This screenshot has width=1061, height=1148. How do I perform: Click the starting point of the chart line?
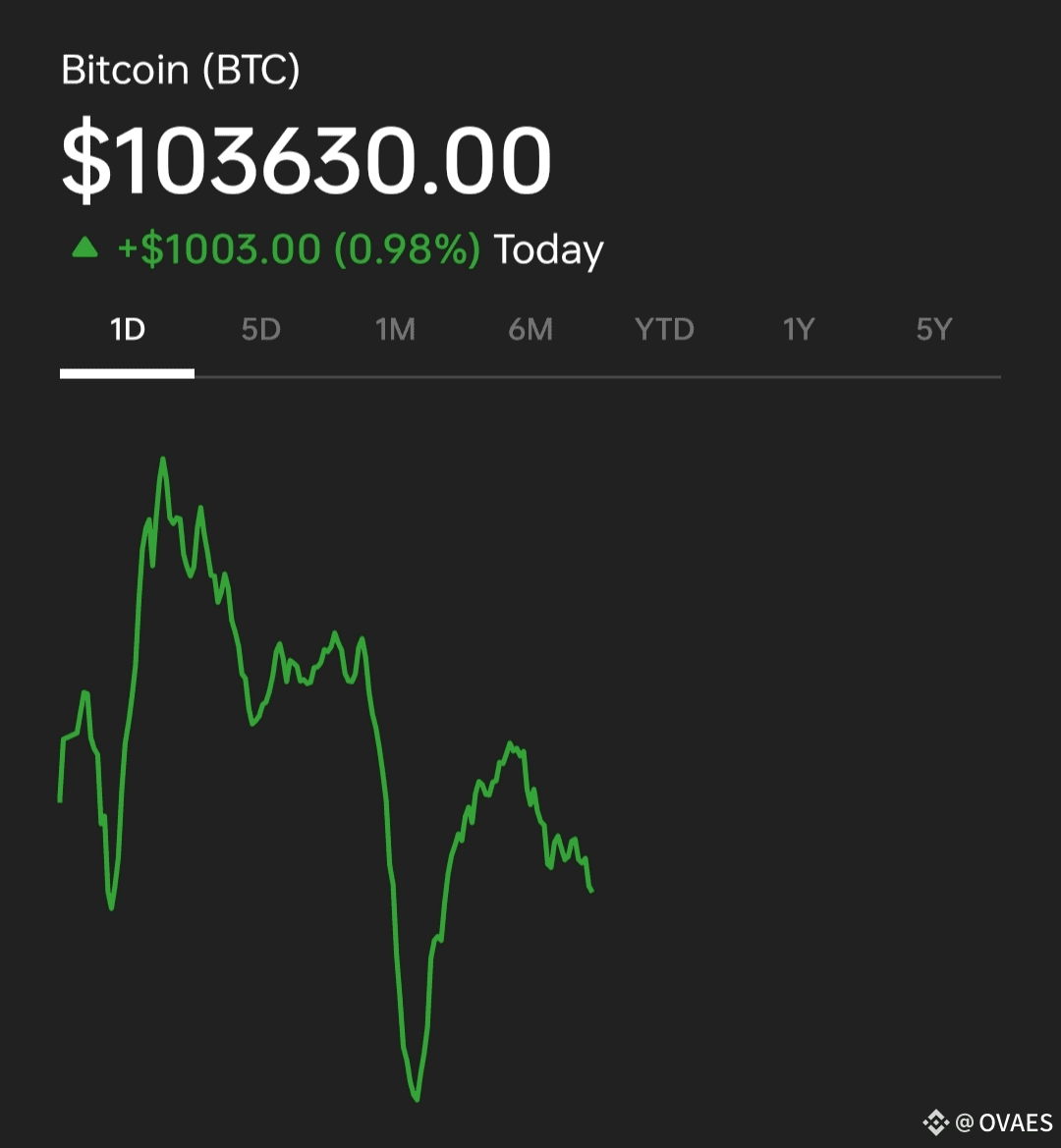pos(59,800)
